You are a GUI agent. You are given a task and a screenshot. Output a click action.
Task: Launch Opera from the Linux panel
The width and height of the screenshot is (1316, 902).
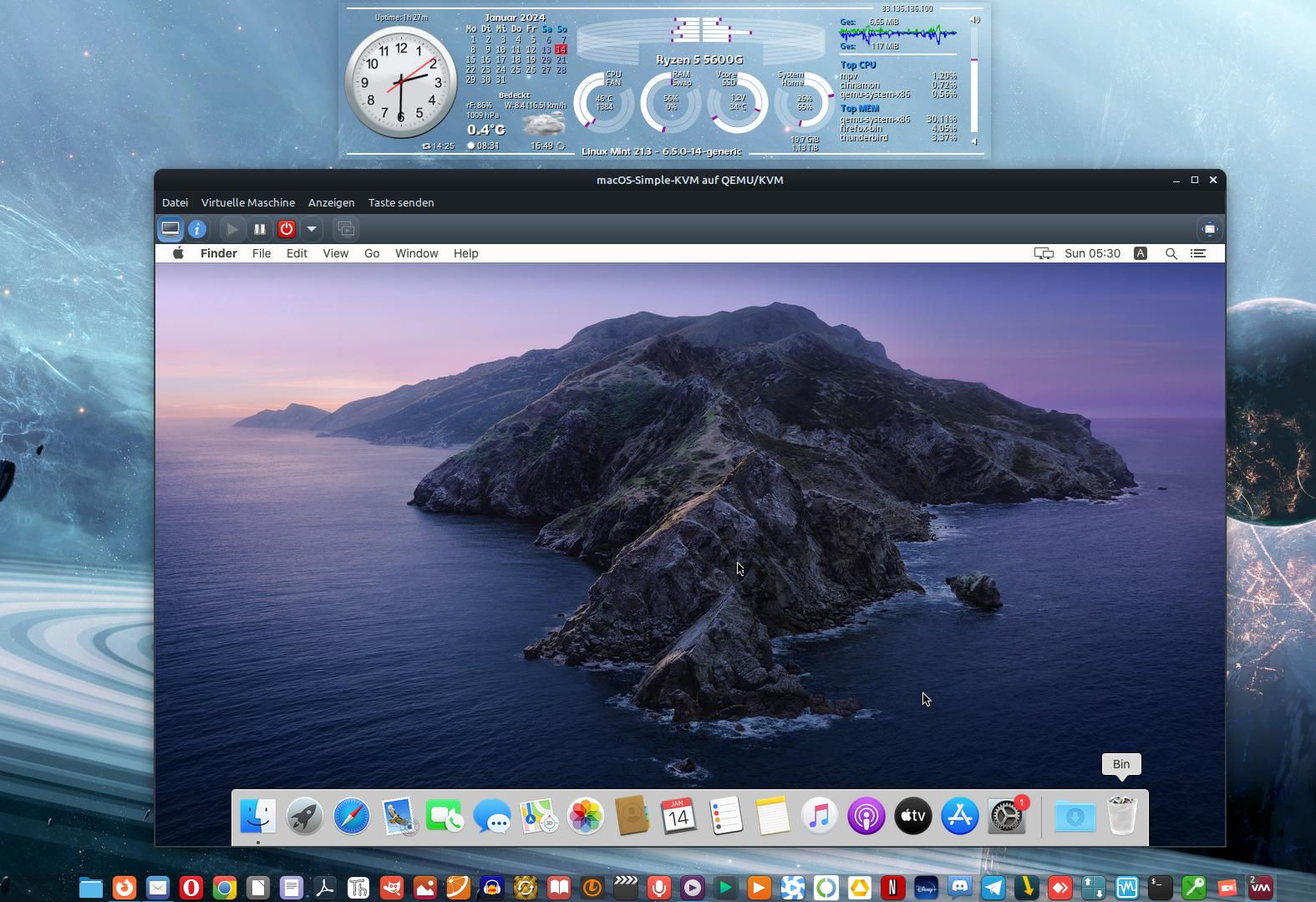coord(191,887)
